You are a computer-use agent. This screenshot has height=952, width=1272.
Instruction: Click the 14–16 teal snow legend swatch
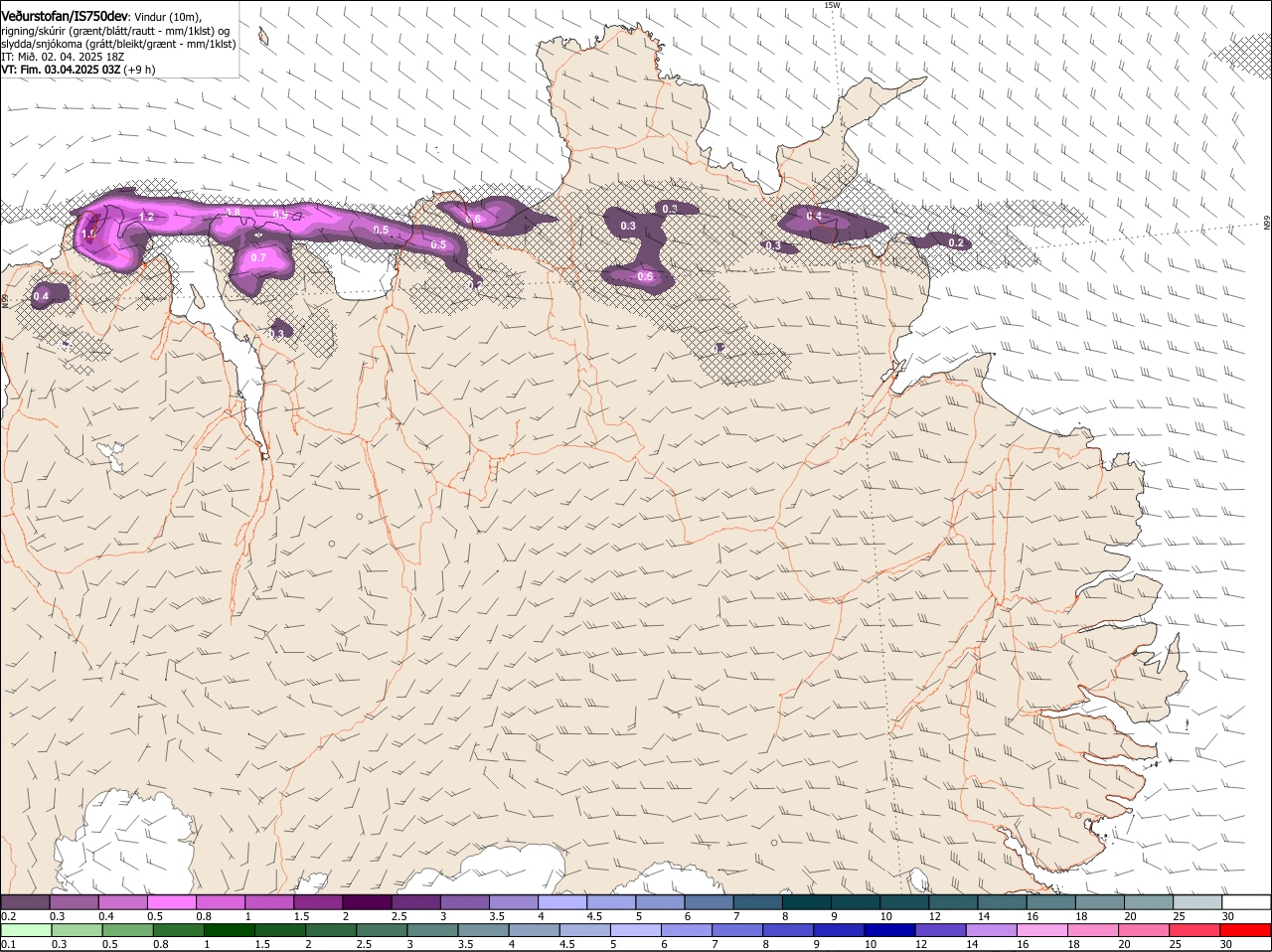pos(1002,901)
